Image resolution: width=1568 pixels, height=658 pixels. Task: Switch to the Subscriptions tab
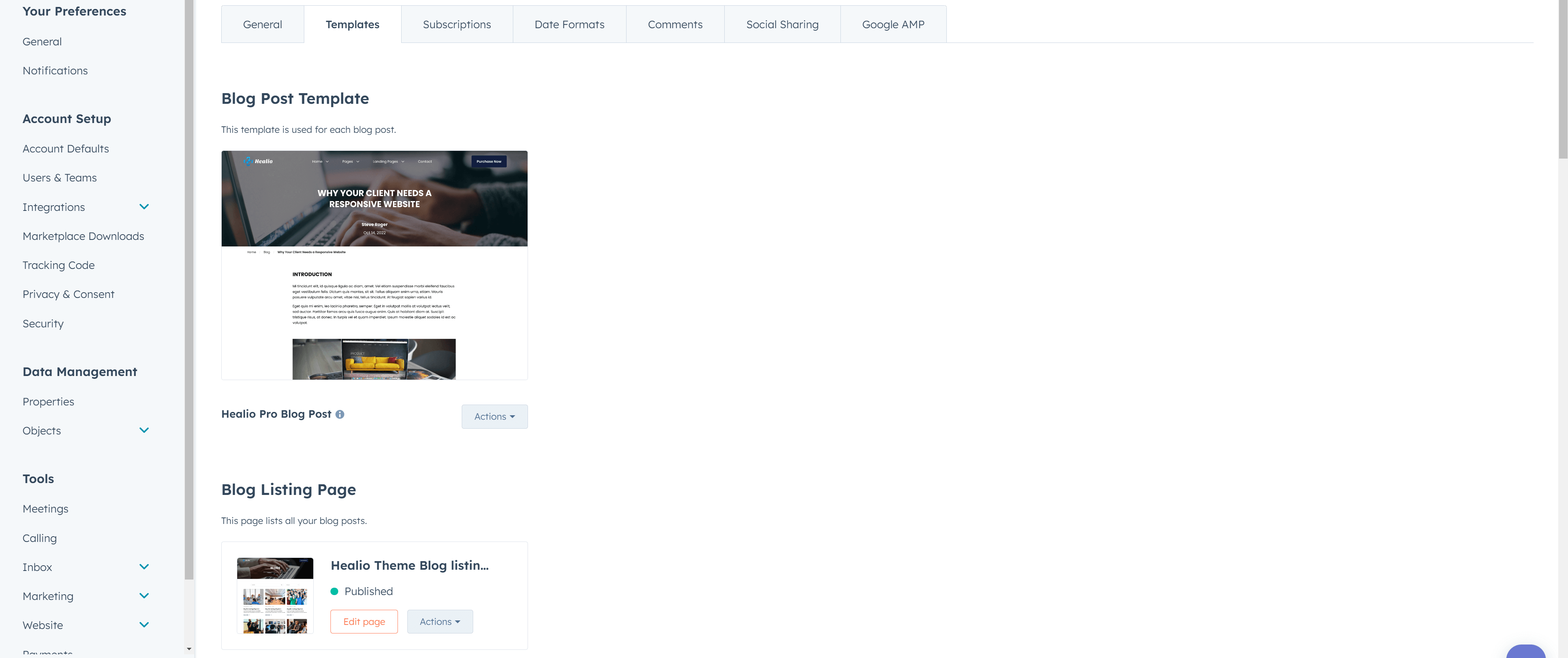456,25
